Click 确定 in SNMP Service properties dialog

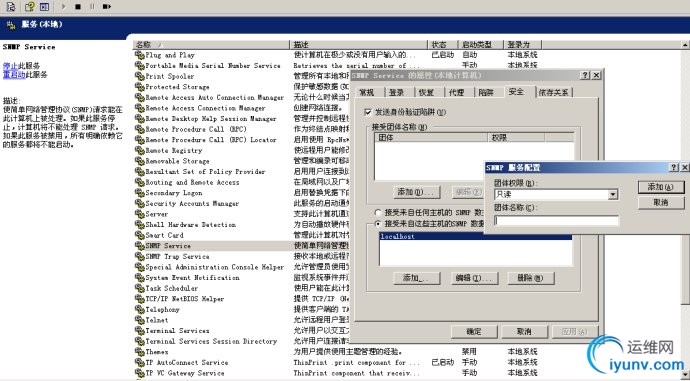coord(474,331)
